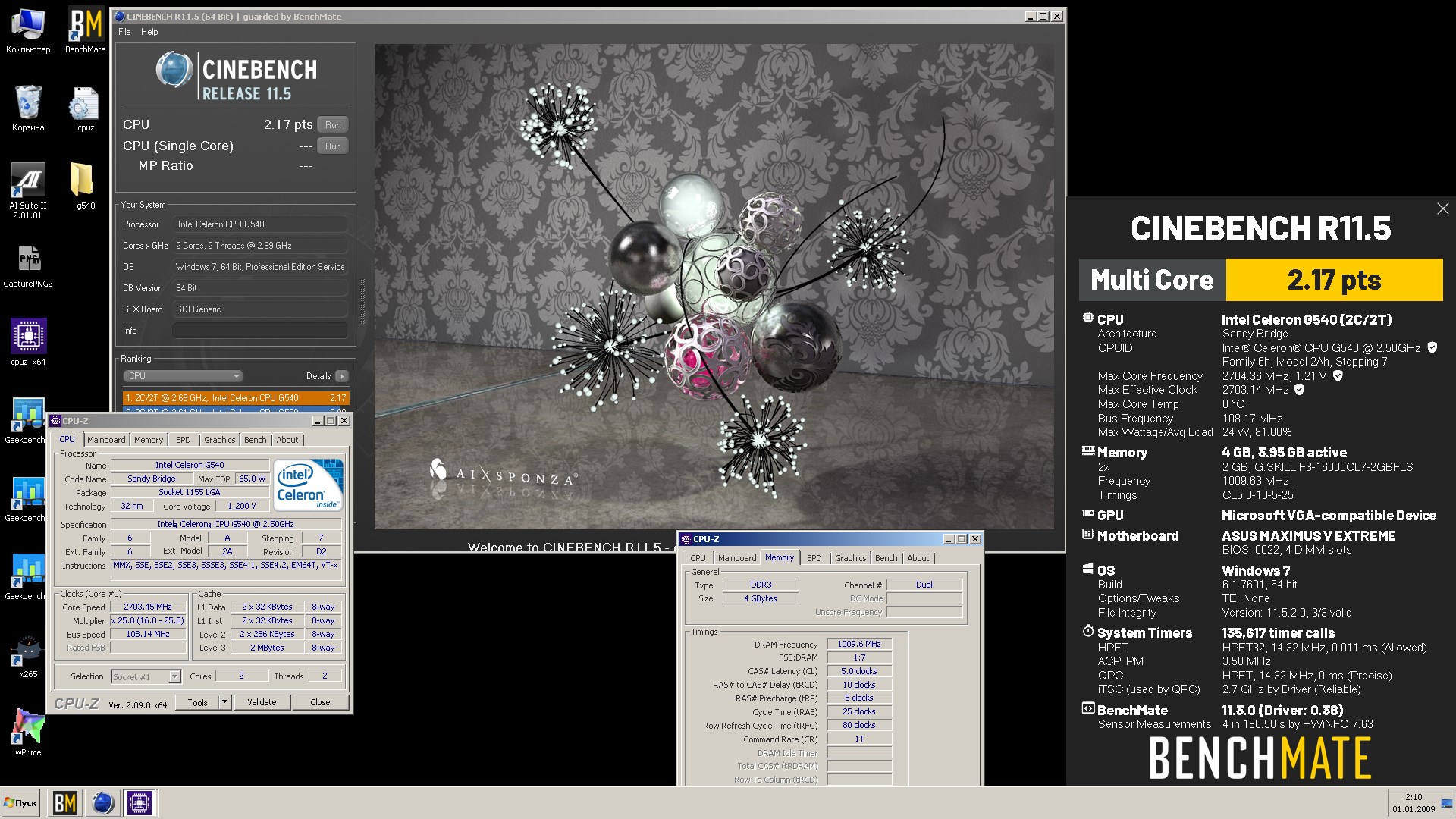Click the System Timers clock icon
The width and height of the screenshot is (1456, 819).
click(x=1088, y=631)
